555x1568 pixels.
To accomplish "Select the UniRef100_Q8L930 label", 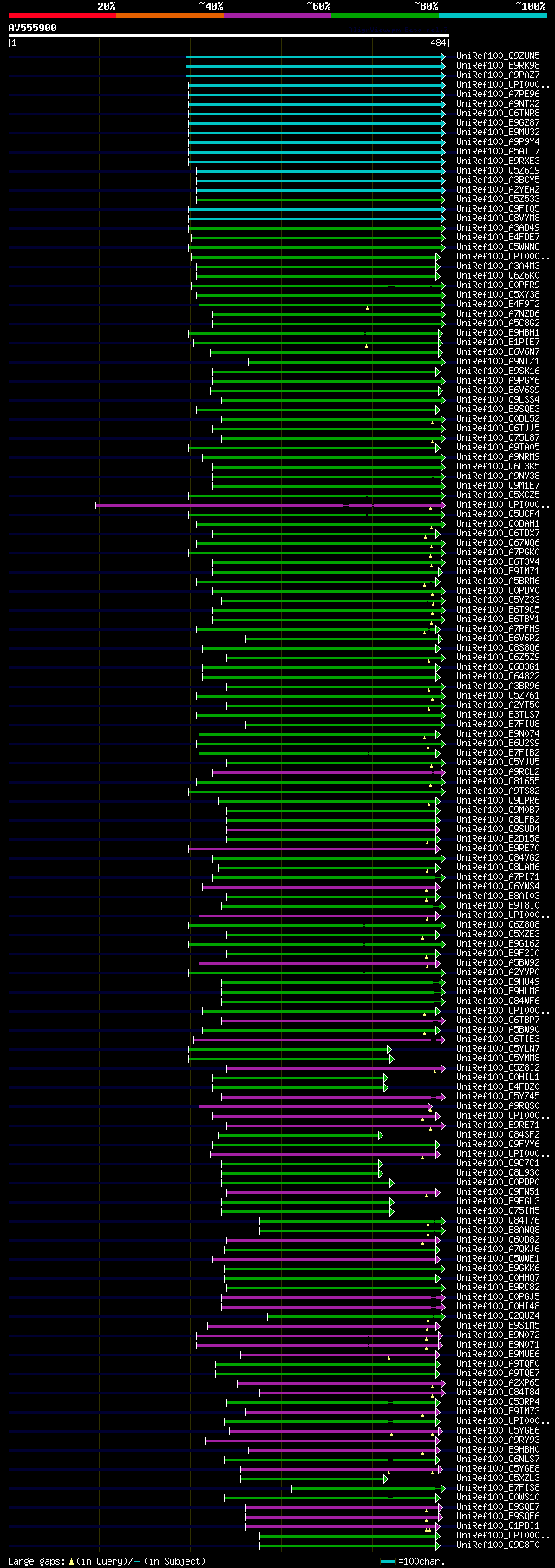I will [498, 1172].
